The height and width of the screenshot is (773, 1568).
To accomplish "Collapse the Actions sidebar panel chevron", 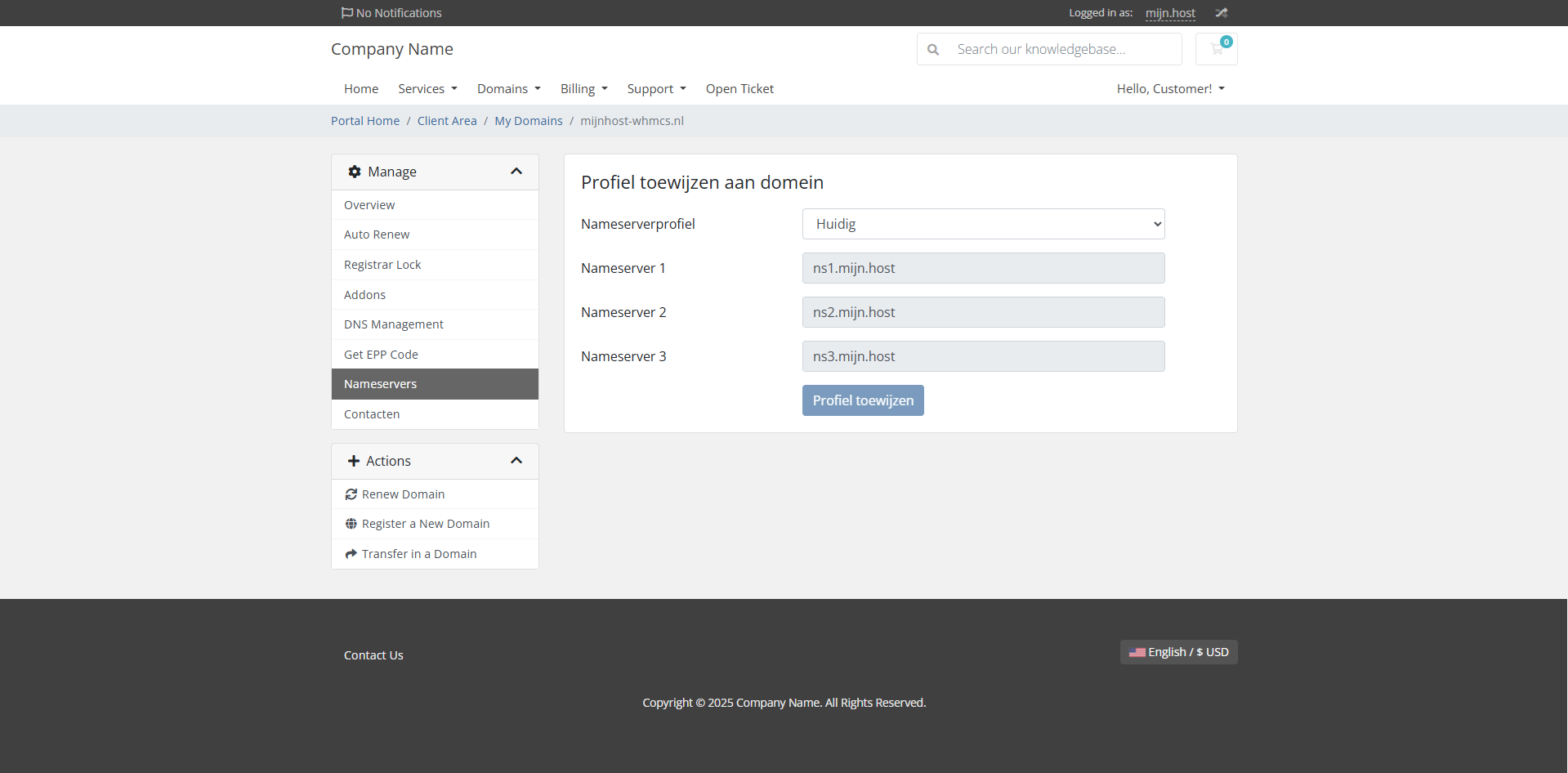I will [x=516, y=461].
